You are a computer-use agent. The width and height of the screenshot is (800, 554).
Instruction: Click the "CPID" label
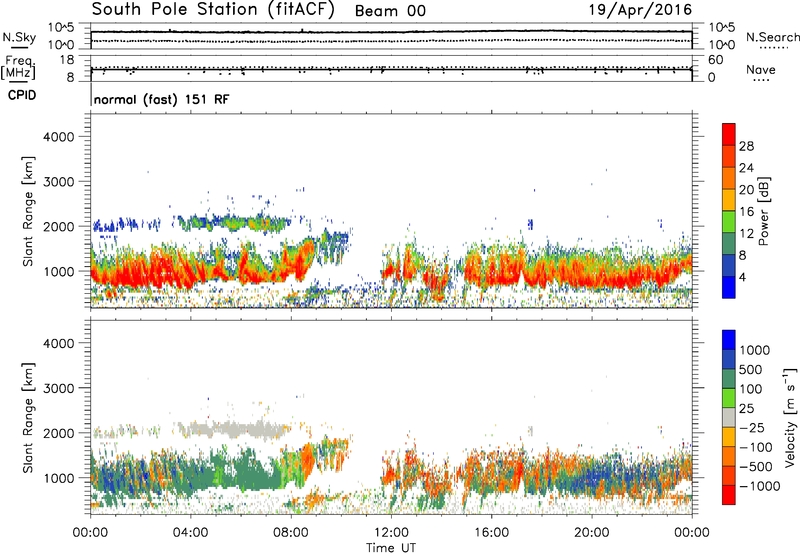pyautogui.click(x=22, y=95)
